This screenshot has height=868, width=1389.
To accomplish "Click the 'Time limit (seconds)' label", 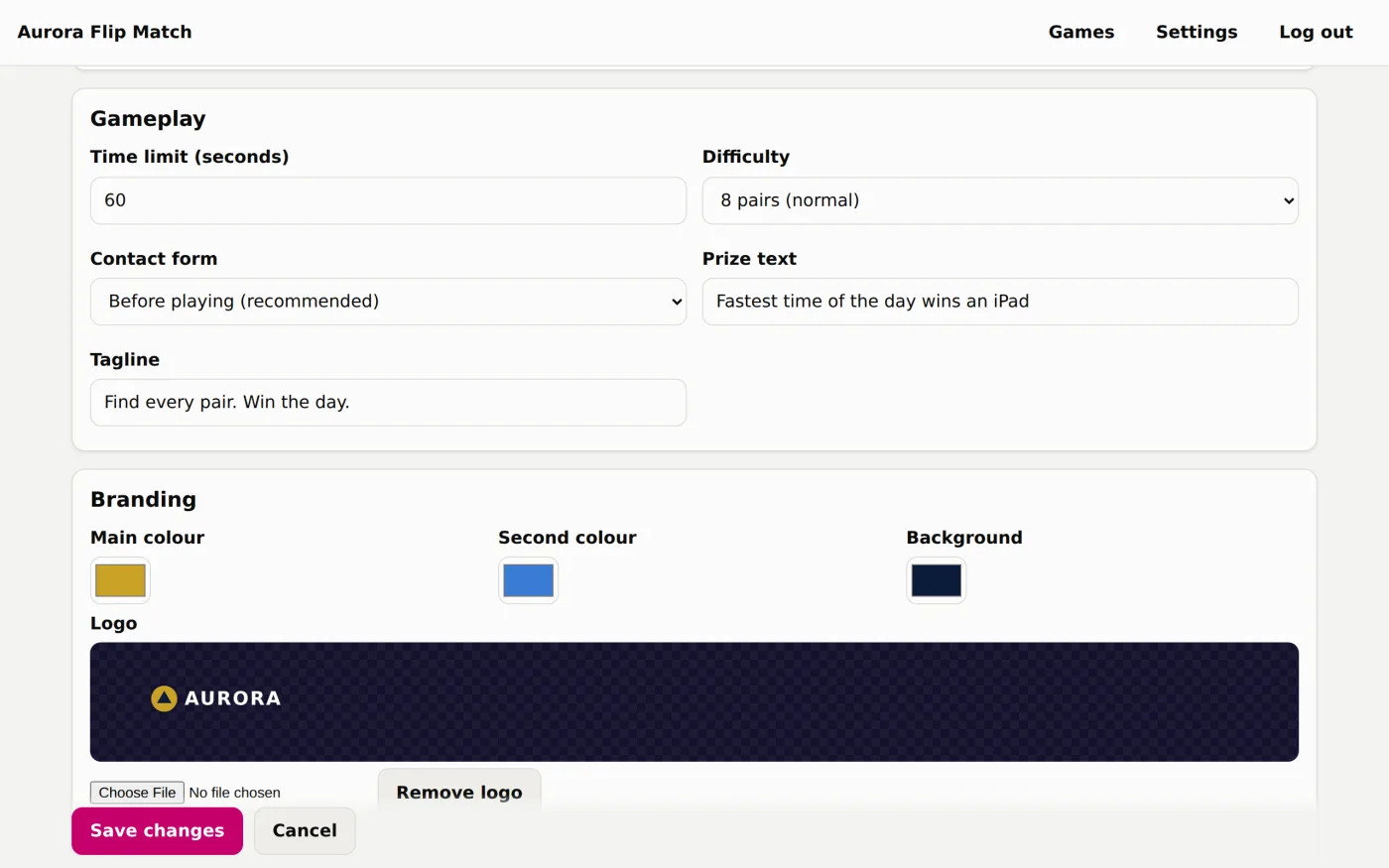I will pos(189,157).
